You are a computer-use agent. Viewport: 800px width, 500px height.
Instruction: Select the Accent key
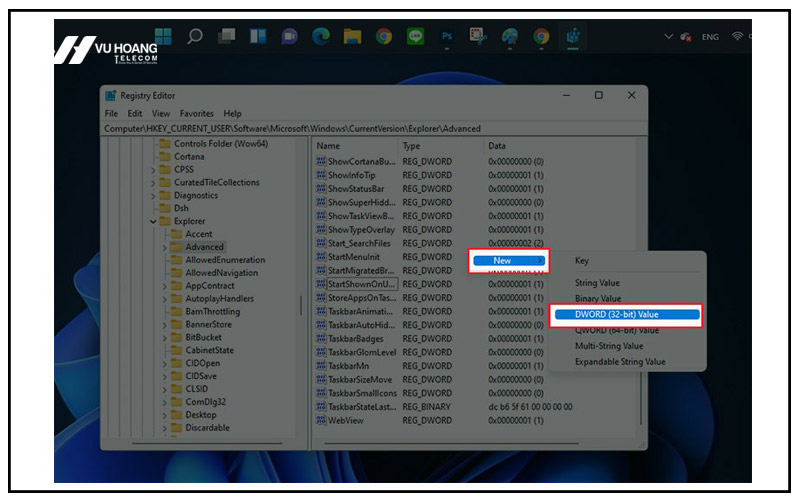(x=198, y=234)
